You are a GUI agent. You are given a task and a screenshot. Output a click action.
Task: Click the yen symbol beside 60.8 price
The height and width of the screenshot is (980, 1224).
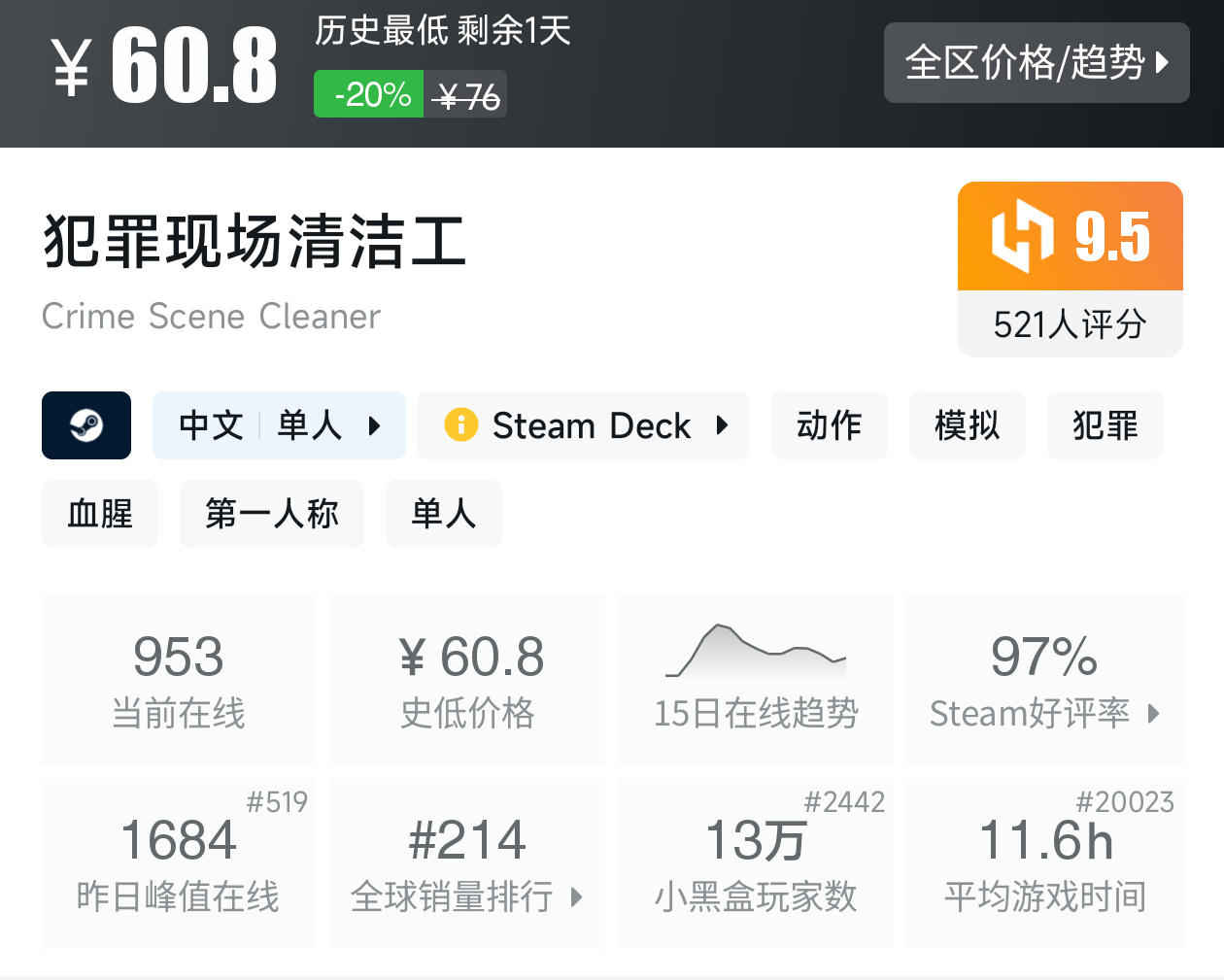coord(72,68)
